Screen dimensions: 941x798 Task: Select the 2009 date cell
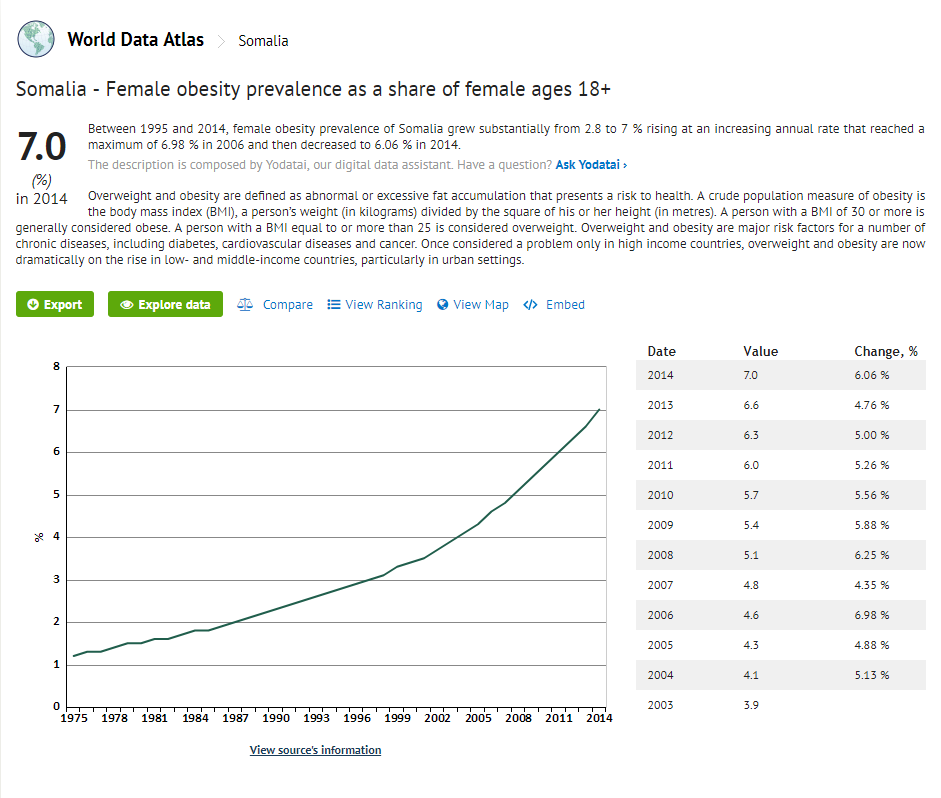[x=660, y=525]
